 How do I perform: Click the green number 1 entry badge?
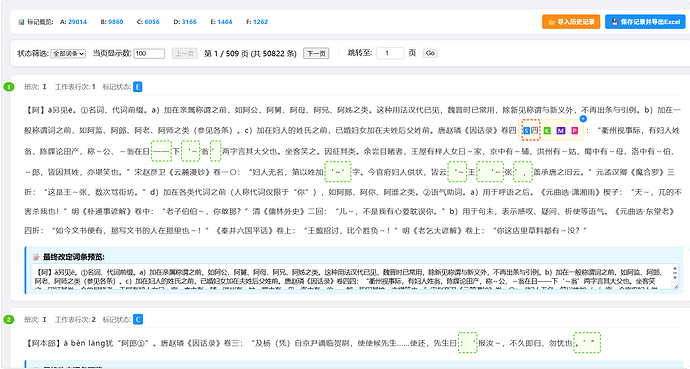[x=9, y=87]
